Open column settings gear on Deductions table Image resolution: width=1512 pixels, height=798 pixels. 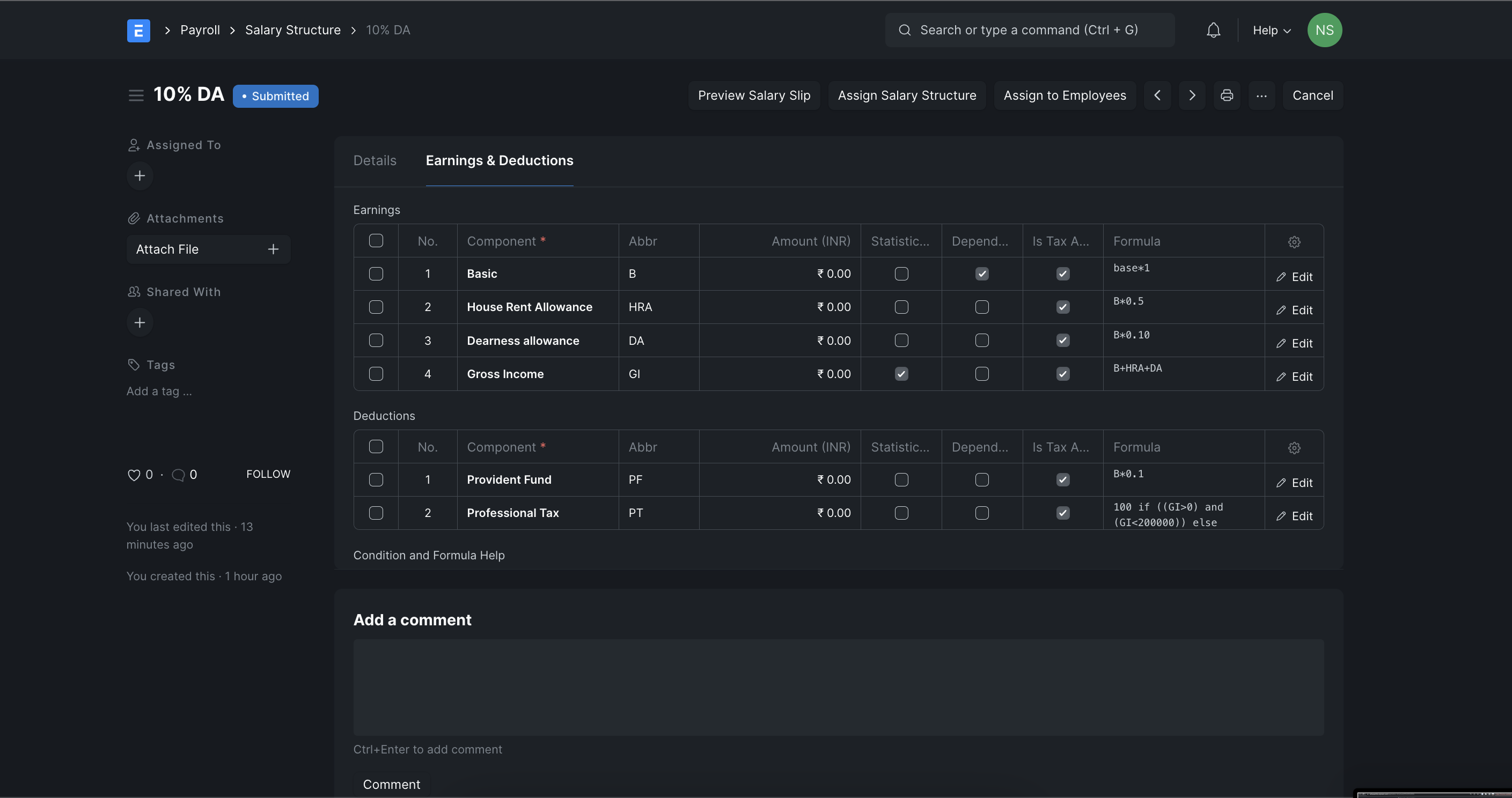tap(1295, 447)
